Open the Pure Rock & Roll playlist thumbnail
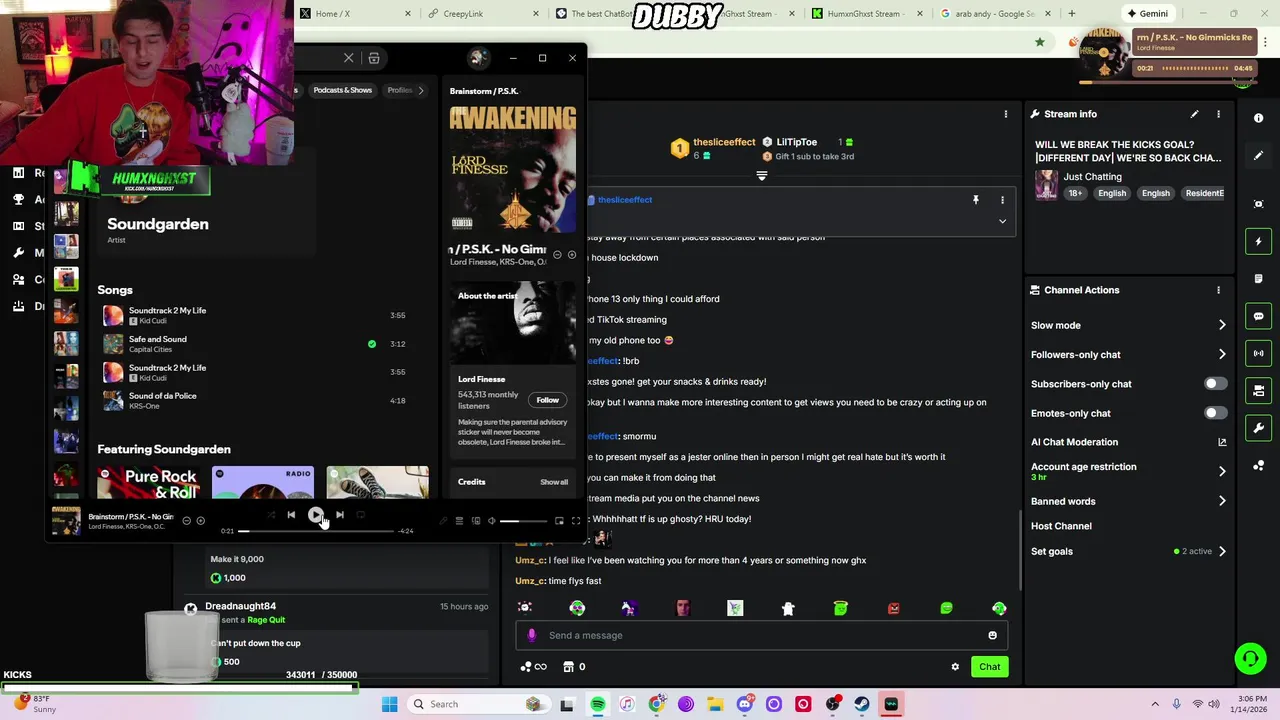Screen dimensions: 1280x720 coord(148,482)
